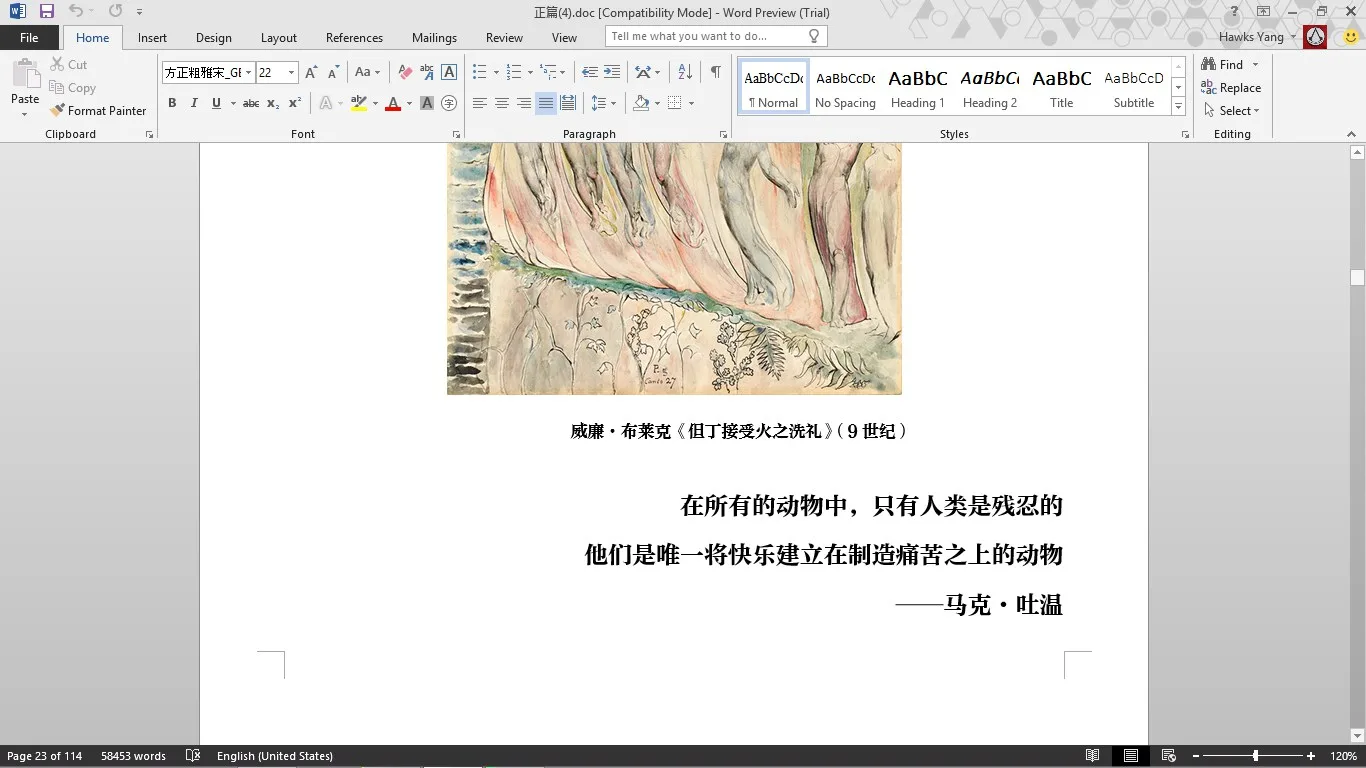Switch to the References tab

click(x=354, y=37)
